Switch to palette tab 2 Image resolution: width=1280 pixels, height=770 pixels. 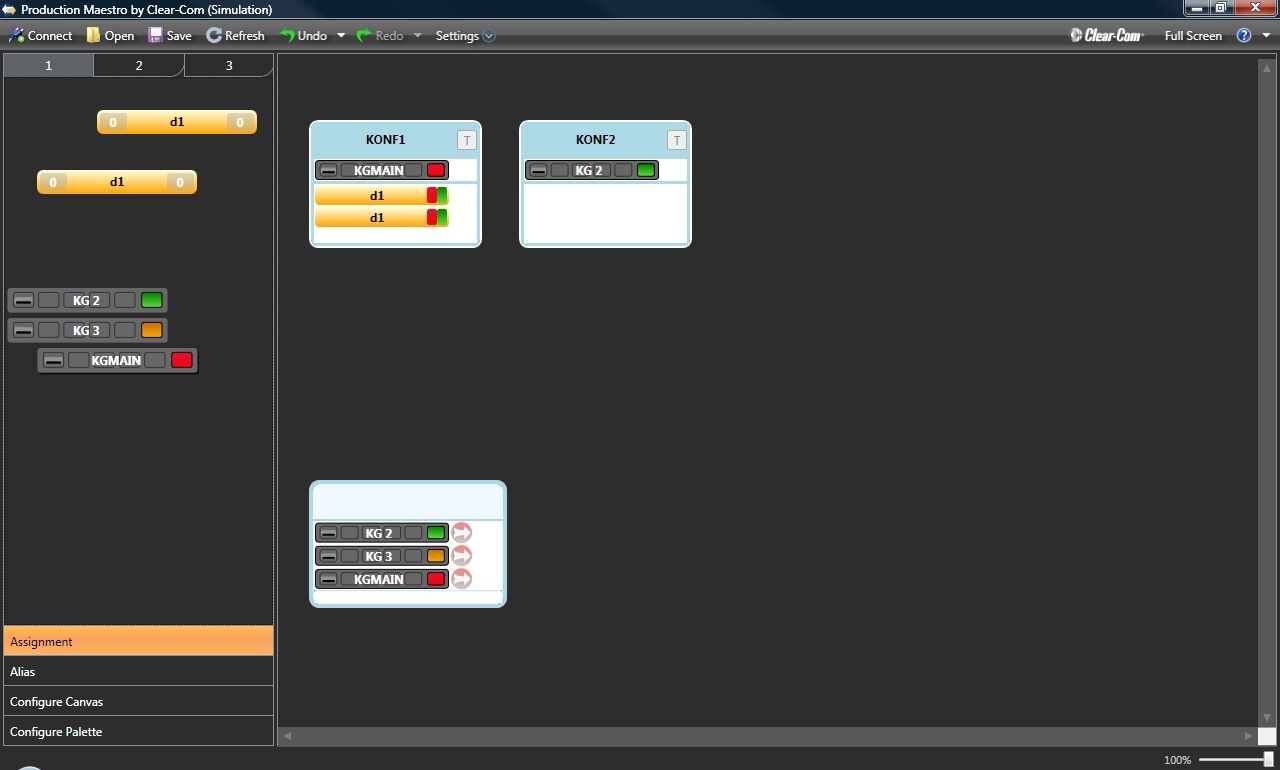point(139,66)
